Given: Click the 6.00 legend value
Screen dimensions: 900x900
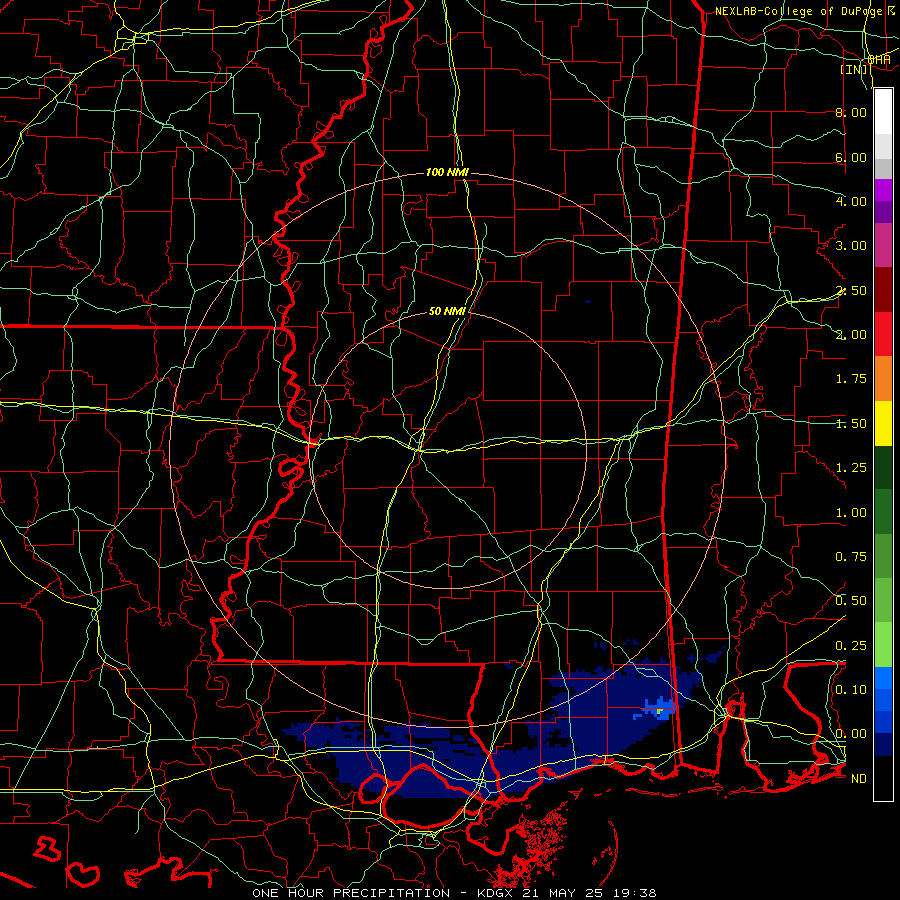Looking at the screenshot, I should 851,157.
